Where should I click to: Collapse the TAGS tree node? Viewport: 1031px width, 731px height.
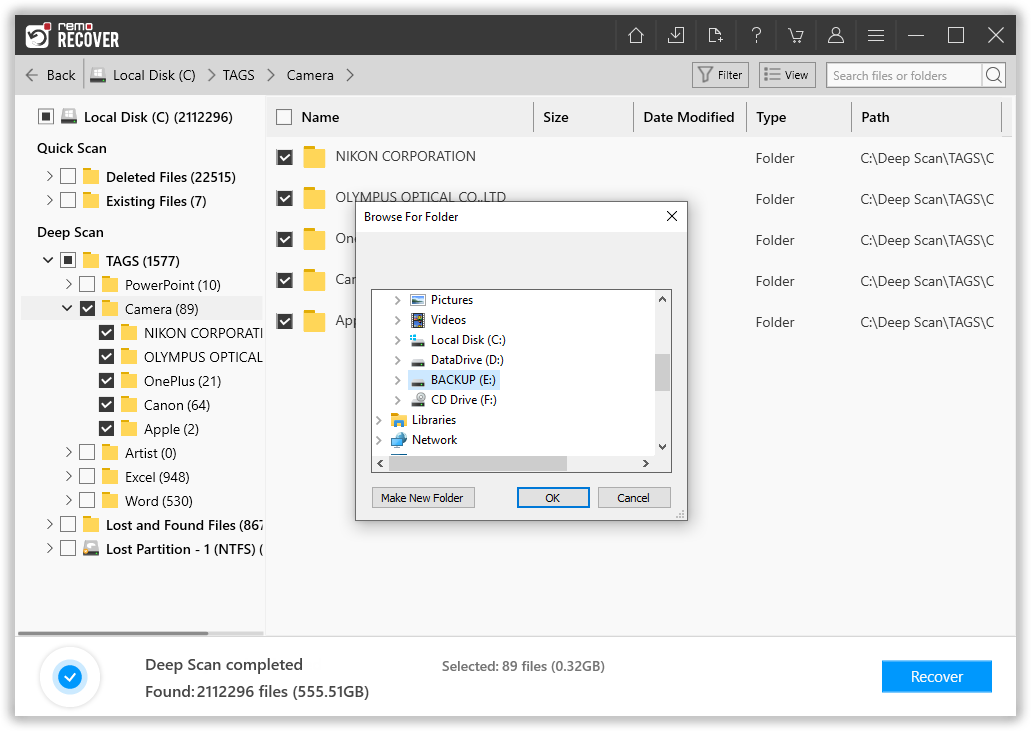48,260
